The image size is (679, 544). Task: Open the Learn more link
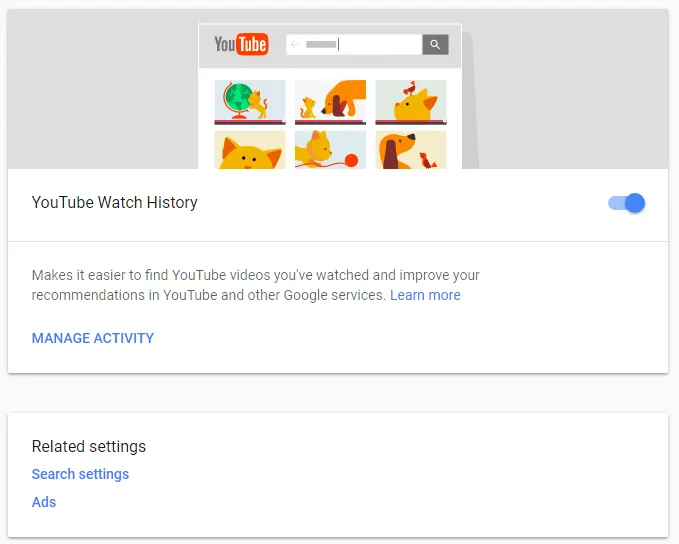point(425,295)
